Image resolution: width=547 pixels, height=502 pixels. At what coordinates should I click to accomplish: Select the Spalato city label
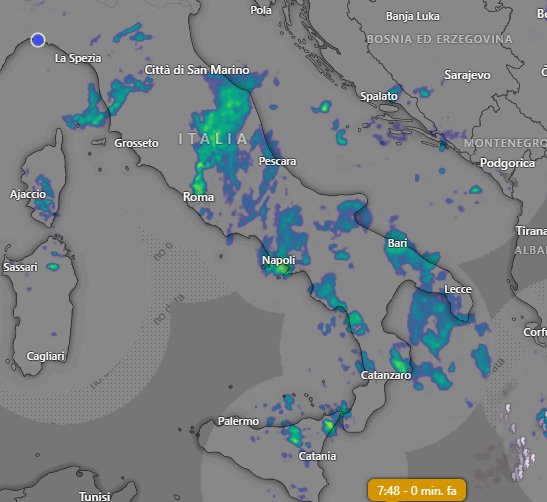click(379, 96)
